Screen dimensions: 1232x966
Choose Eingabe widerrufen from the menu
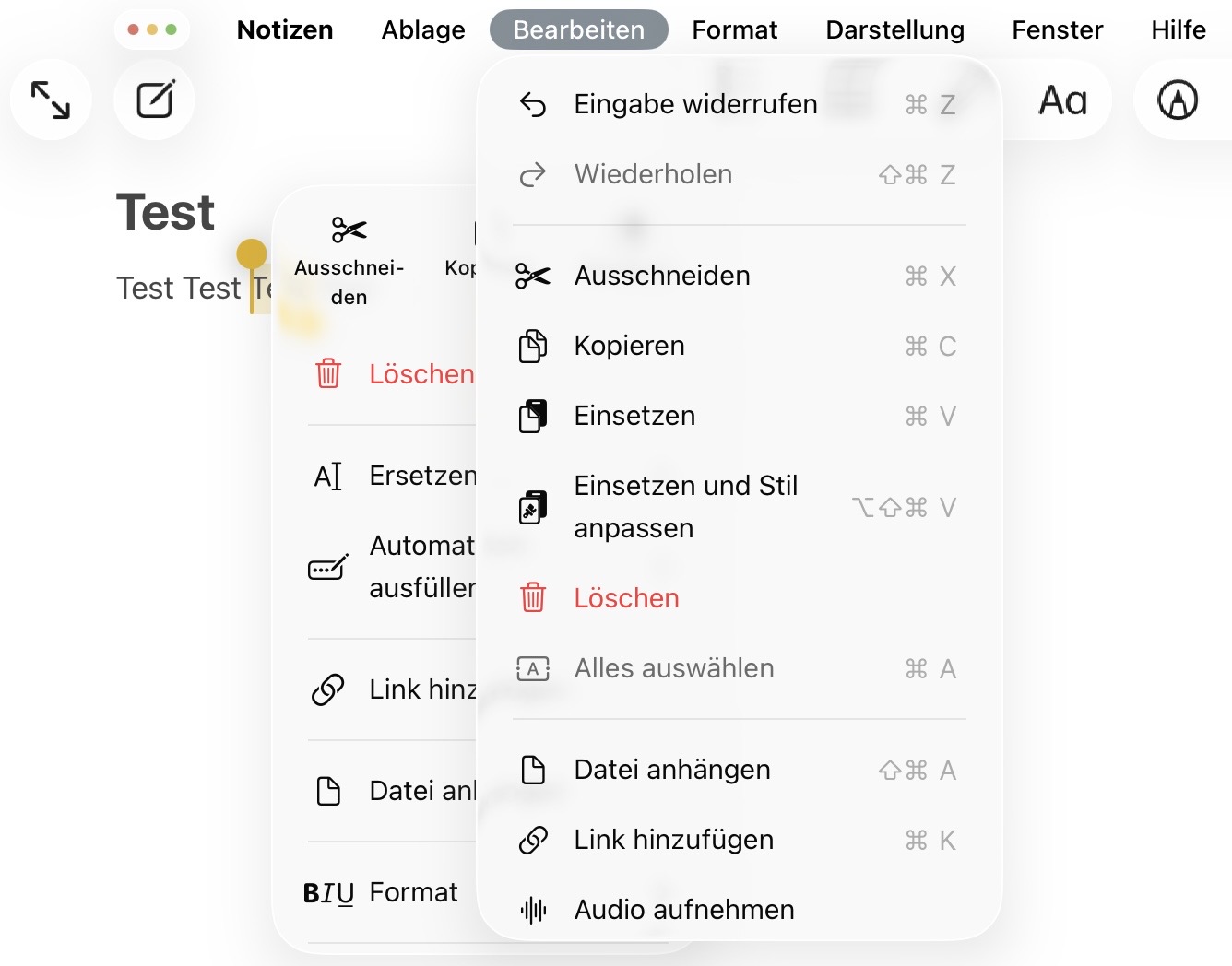(695, 104)
